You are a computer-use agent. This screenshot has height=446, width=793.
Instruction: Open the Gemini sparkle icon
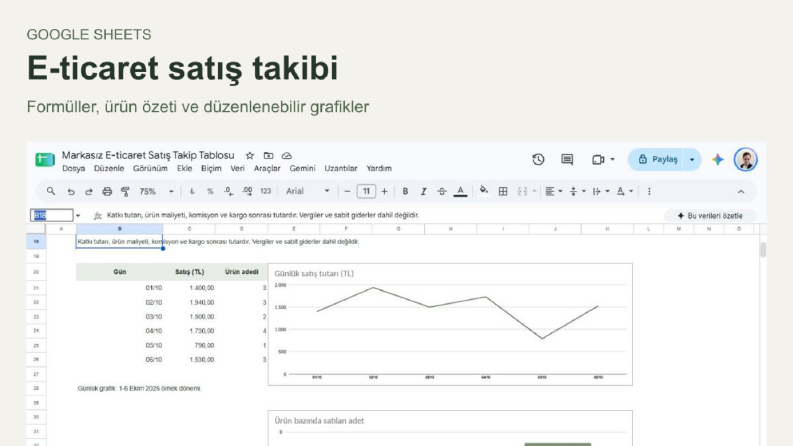point(718,159)
